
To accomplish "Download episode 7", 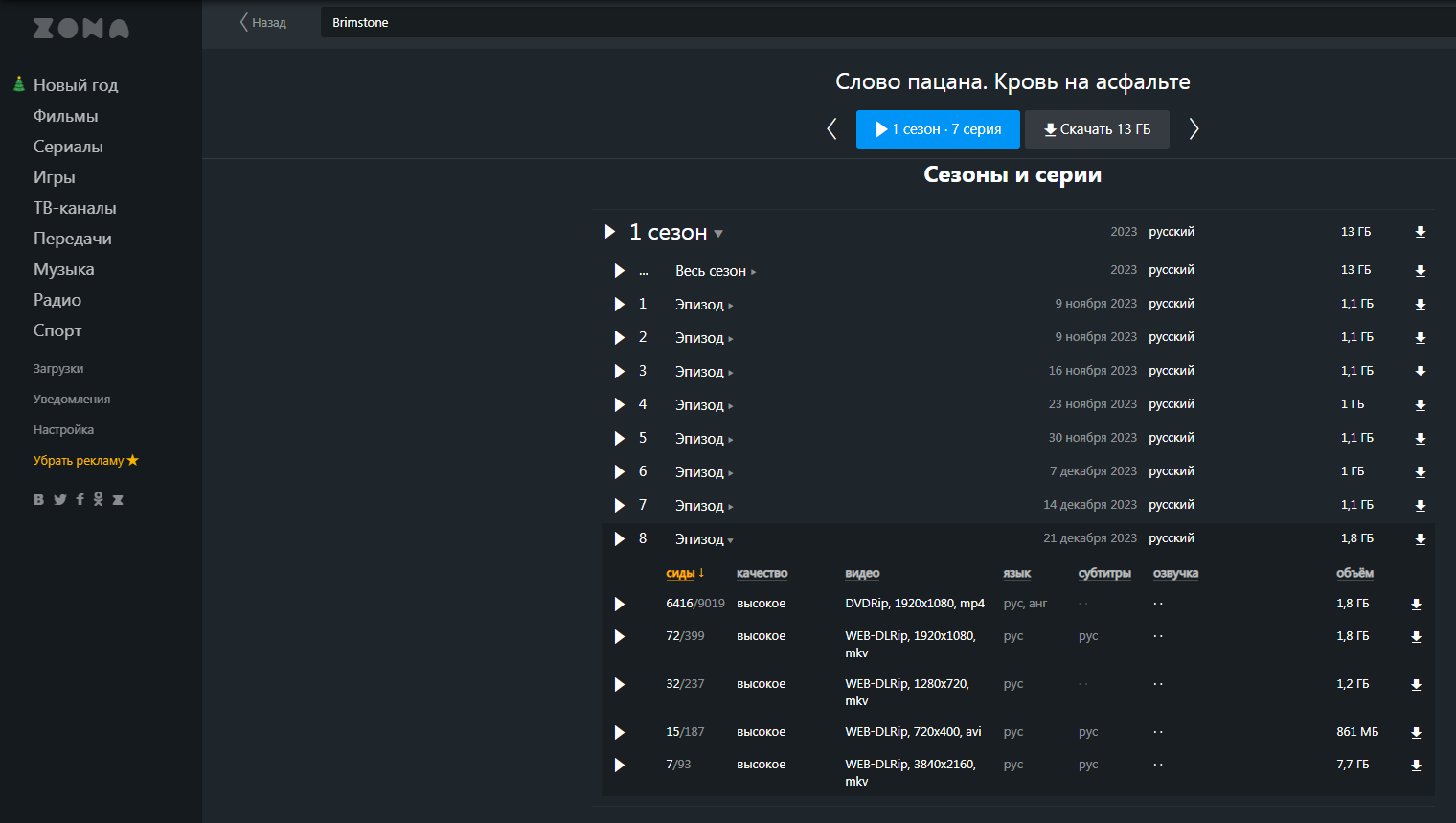I will pos(1421,506).
